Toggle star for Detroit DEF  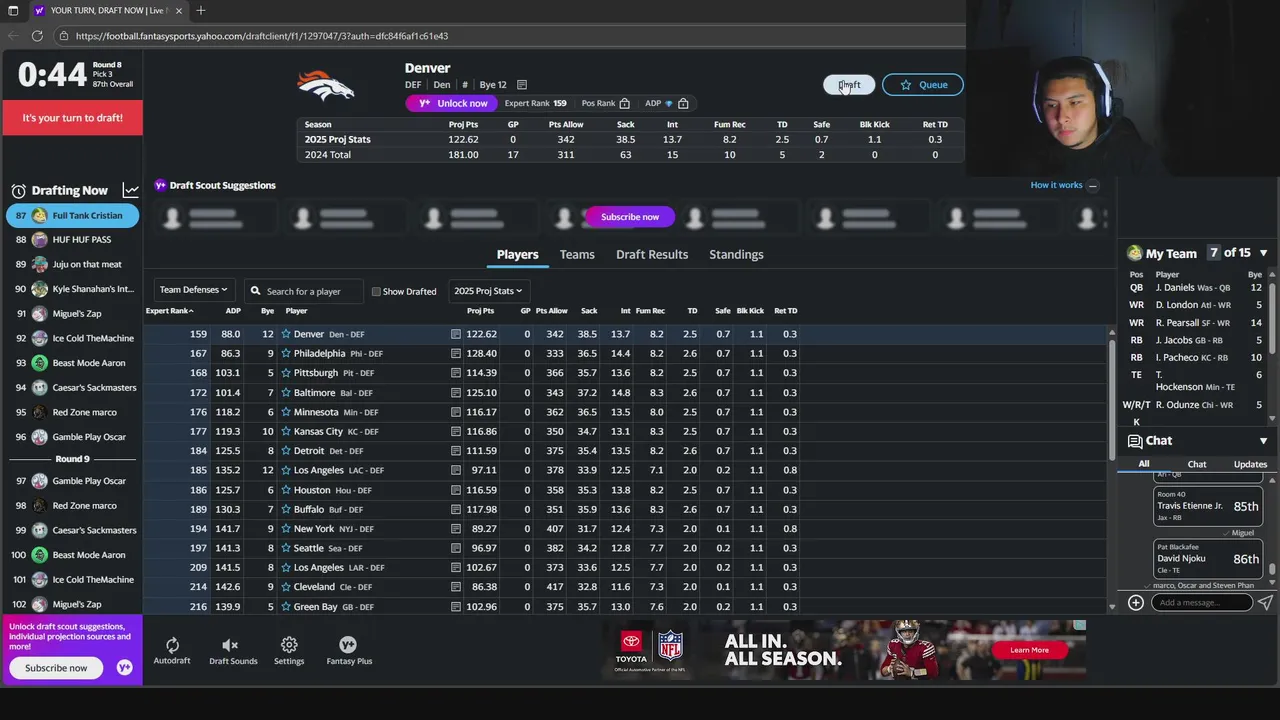(x=285, y=451)
